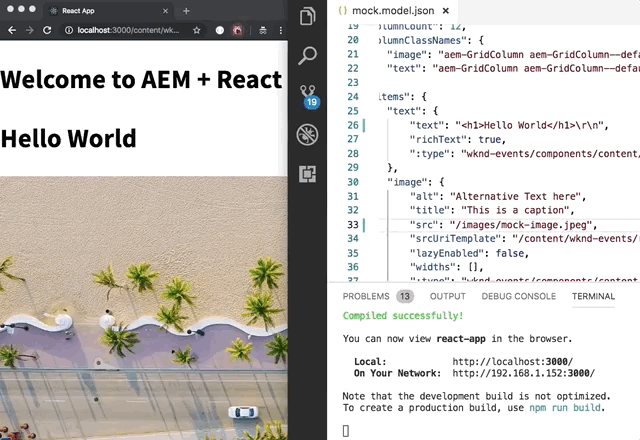Viewport: 640px width, 440px height.
Task: Open the browser three-dot menu
Action: [280, 30]
